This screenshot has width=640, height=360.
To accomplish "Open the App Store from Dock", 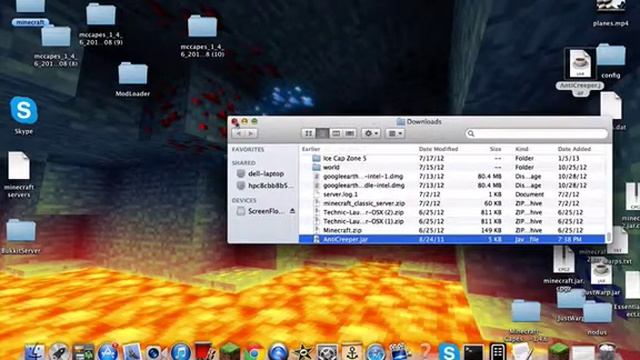I will (x=108, y=352).
